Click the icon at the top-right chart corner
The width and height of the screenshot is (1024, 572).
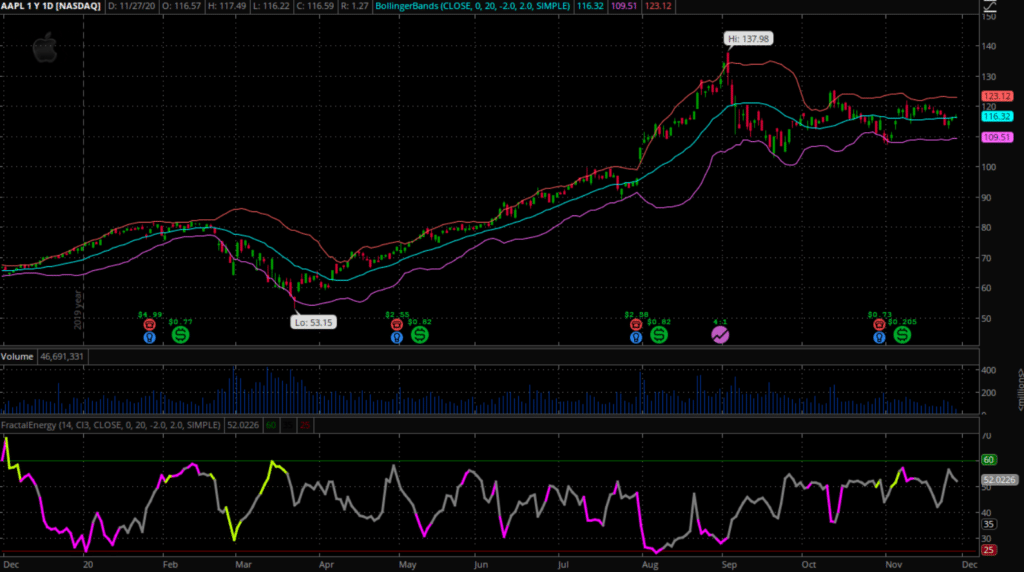990,7
